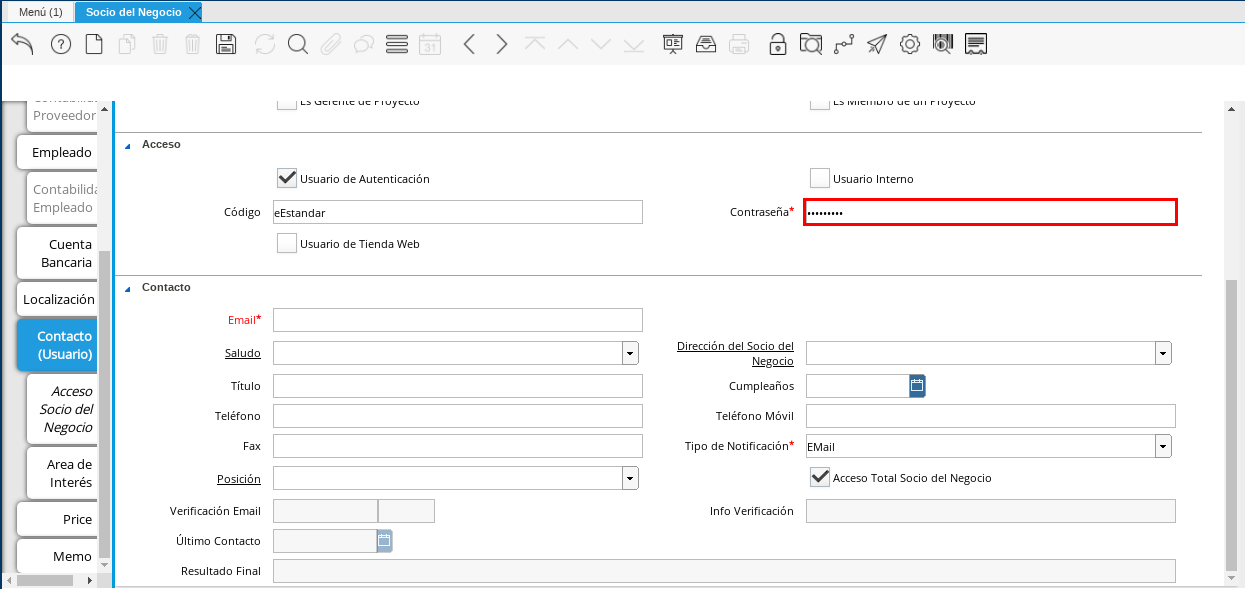Save the record using the floppy disk icon
1245x589 pixels.
click(x=226, y=44)
